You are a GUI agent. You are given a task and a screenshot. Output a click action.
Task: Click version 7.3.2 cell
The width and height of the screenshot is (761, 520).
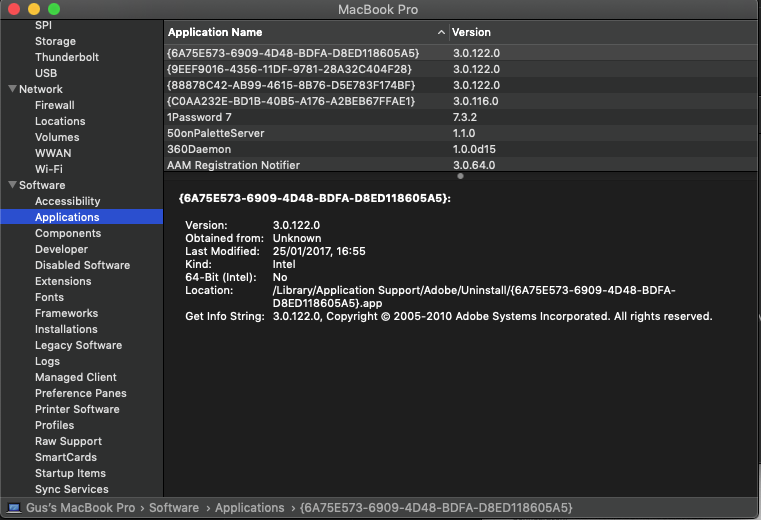point(465,117)
